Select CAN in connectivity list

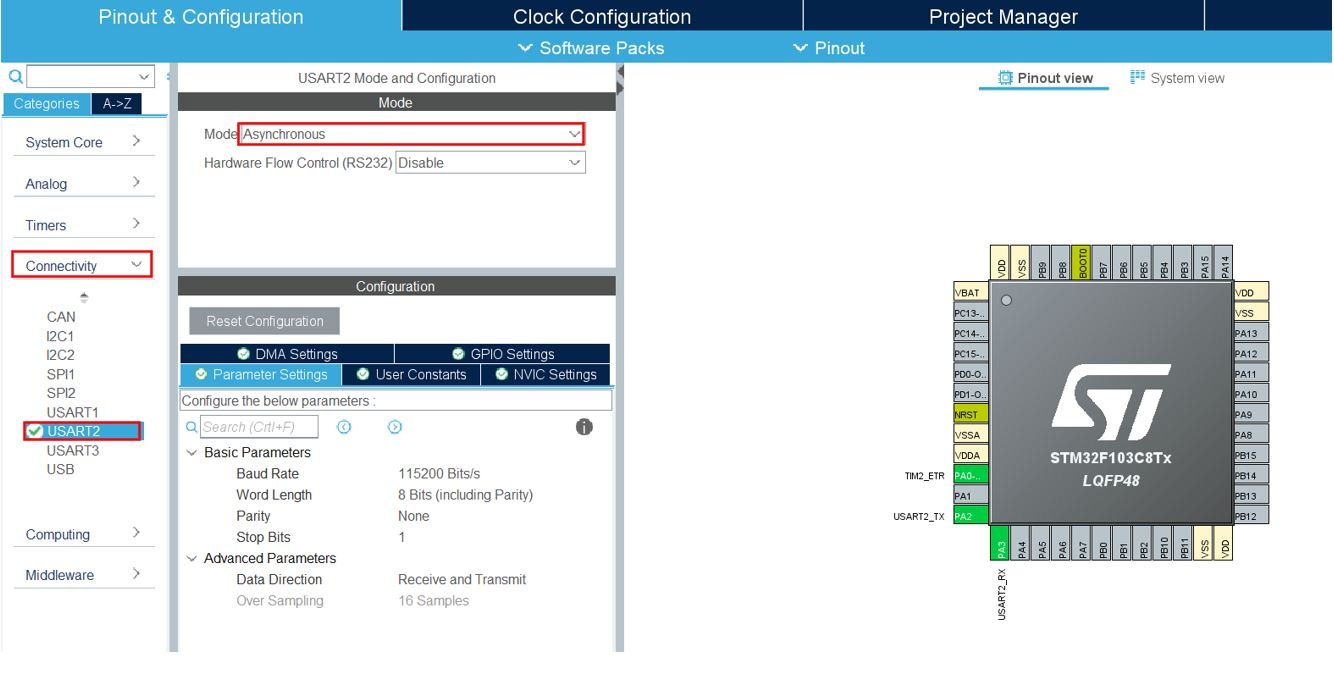[61, 317]
